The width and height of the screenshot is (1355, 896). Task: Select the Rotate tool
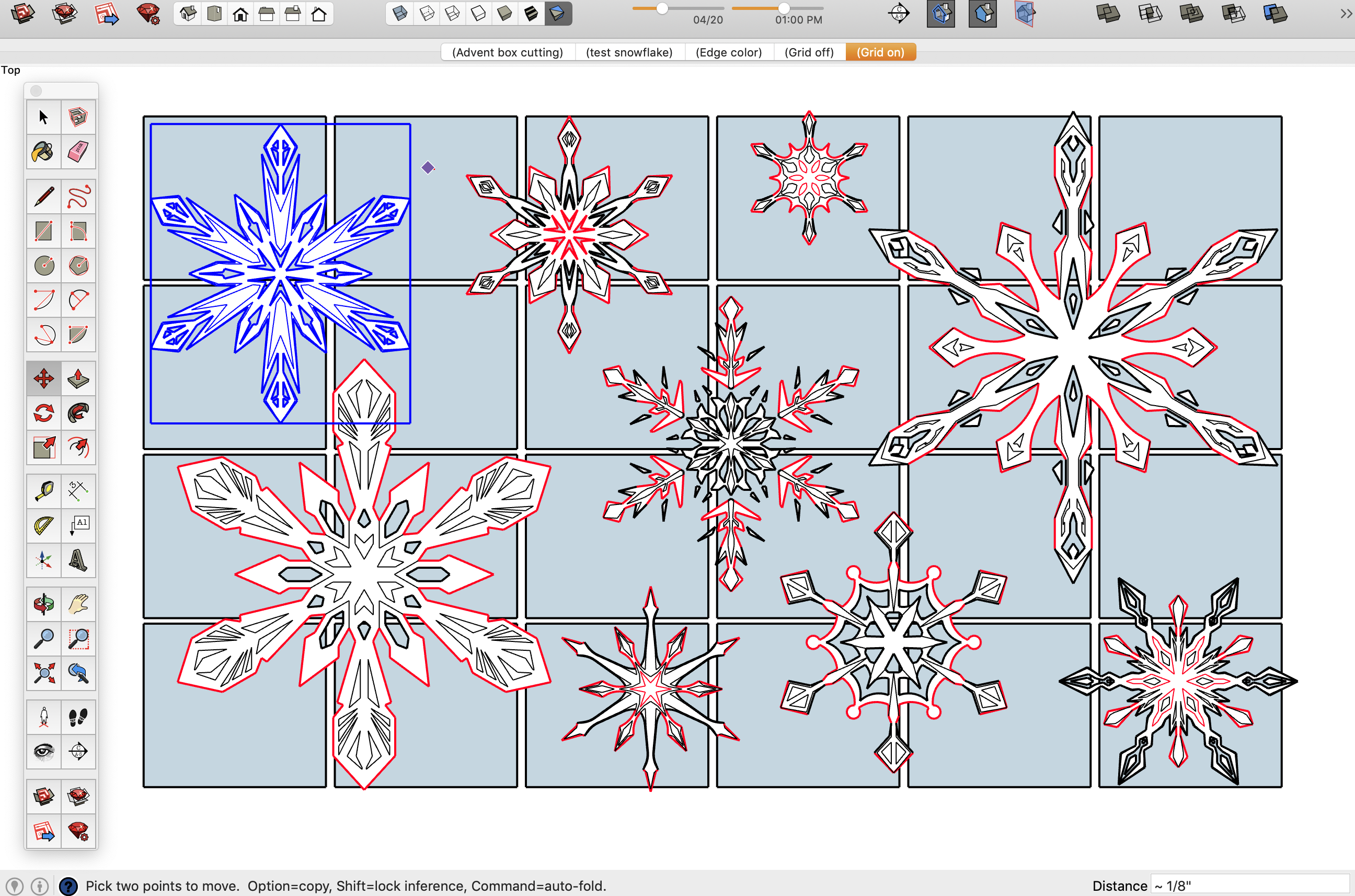click(43, 412)
